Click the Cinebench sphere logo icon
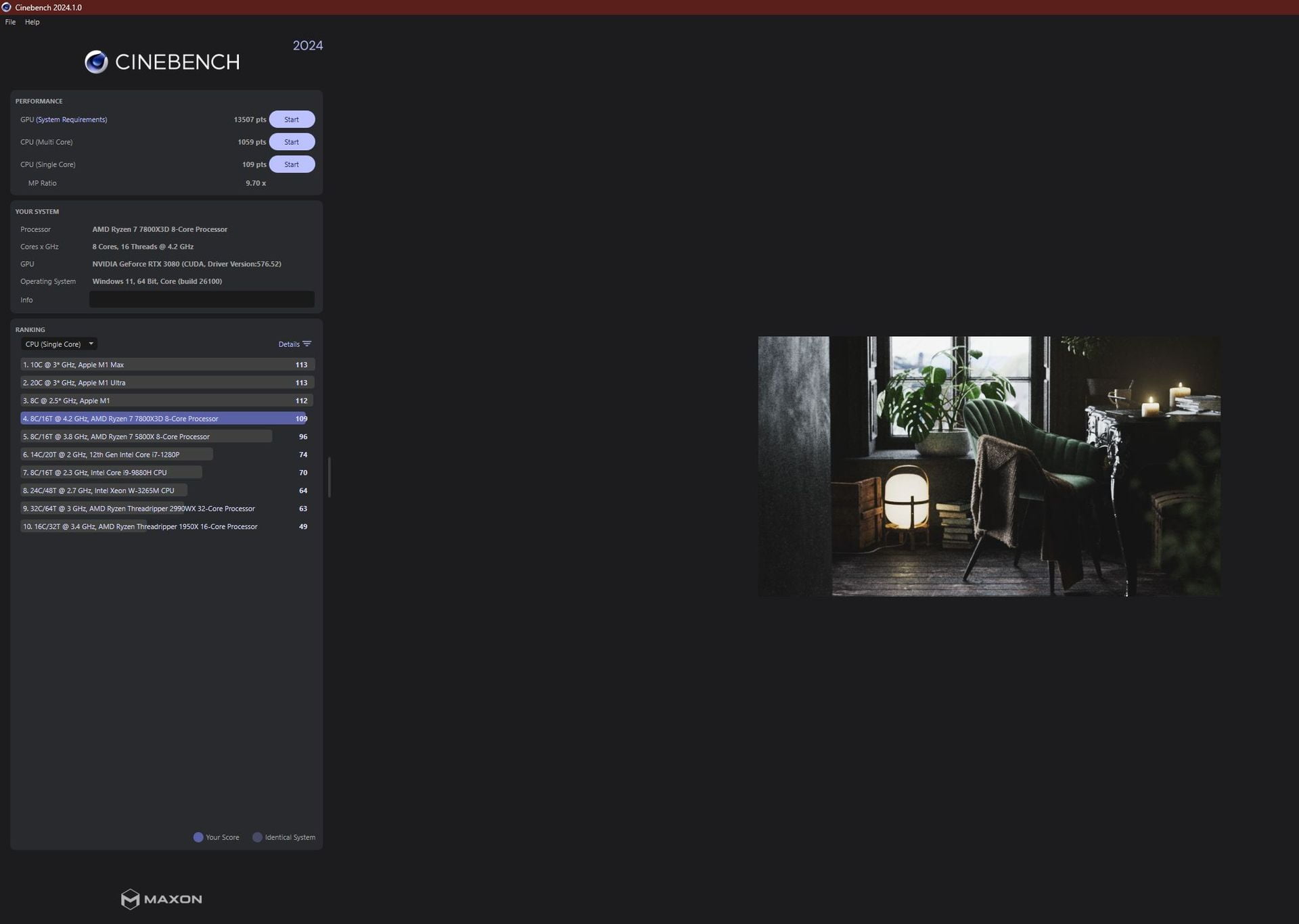The image size is (1299, 924). pos(96,62)
